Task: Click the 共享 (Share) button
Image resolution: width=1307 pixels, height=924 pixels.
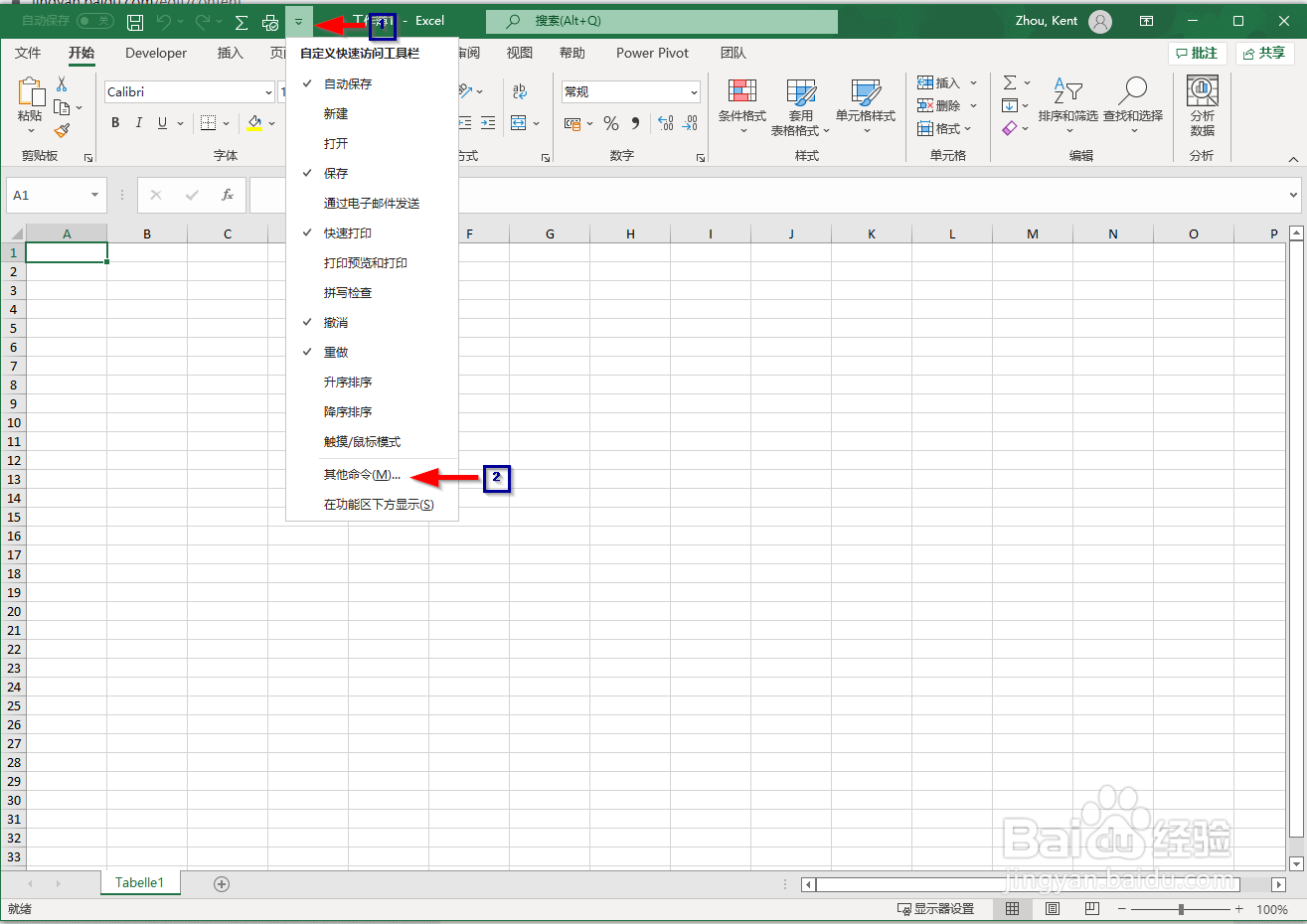Action: tap(1264, 53)
